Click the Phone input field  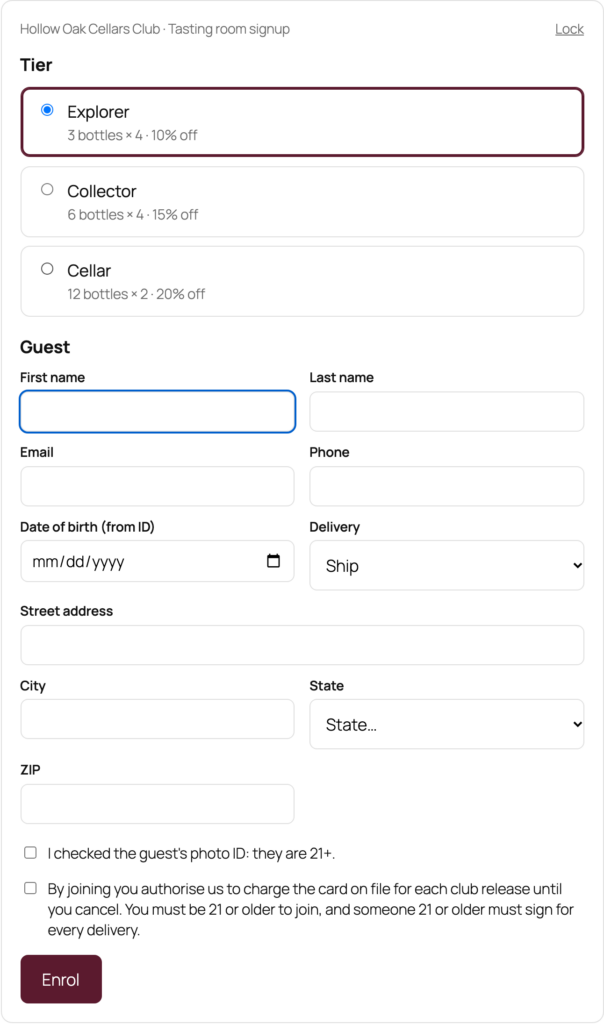(x=447, y=486)
